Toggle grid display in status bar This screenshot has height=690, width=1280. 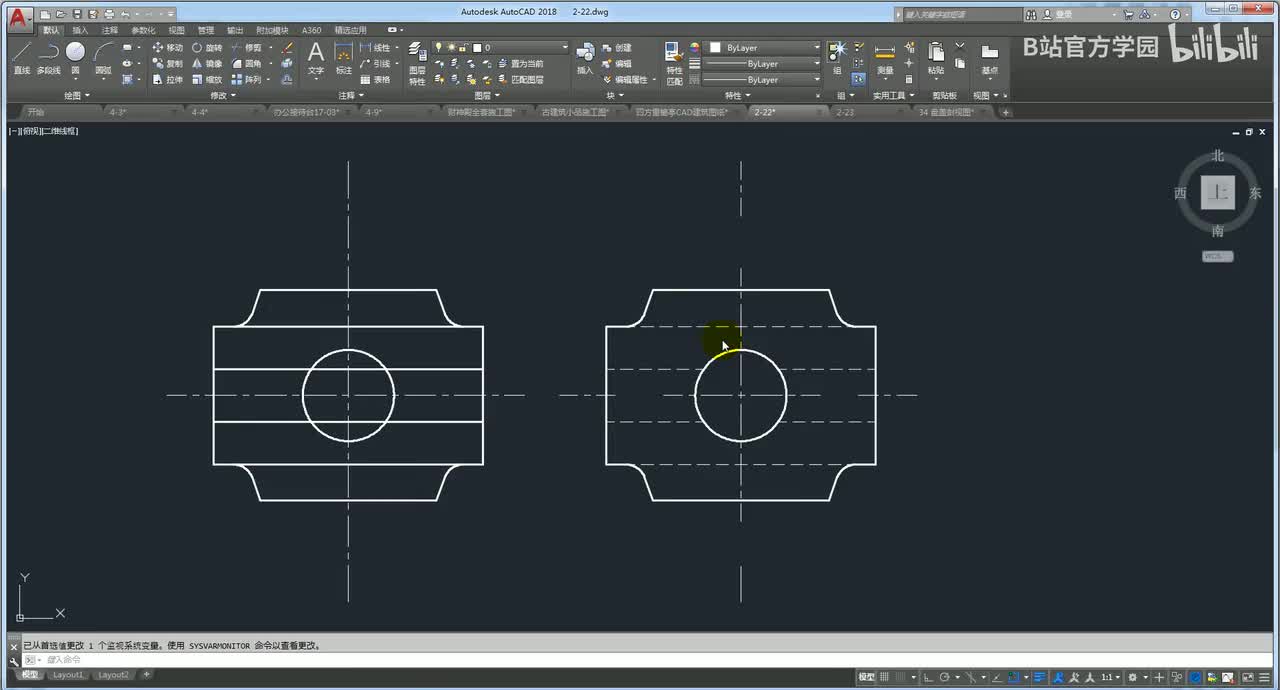[x=884, y=677]
